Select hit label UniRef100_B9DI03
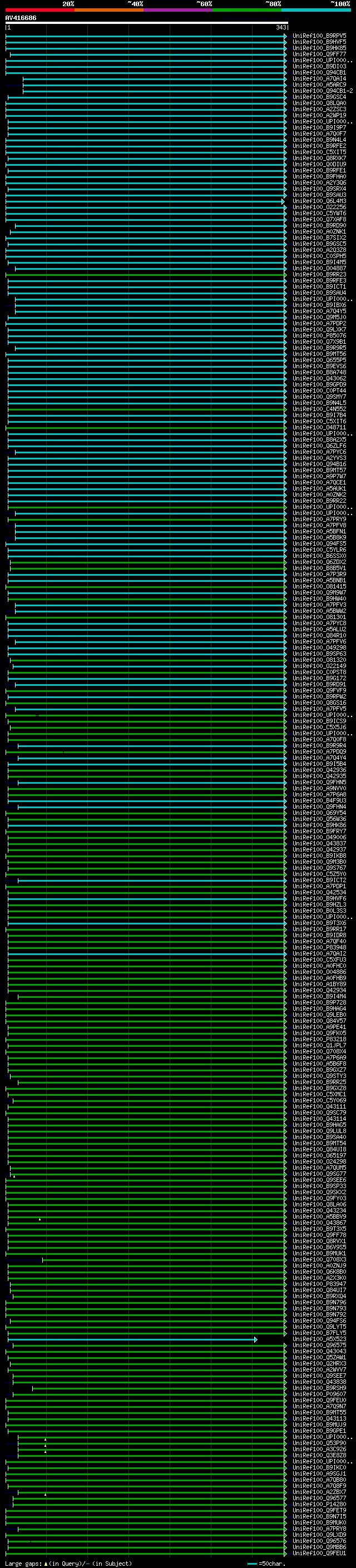This screenshot has height=1568, width=356. (x=319, y=66)
